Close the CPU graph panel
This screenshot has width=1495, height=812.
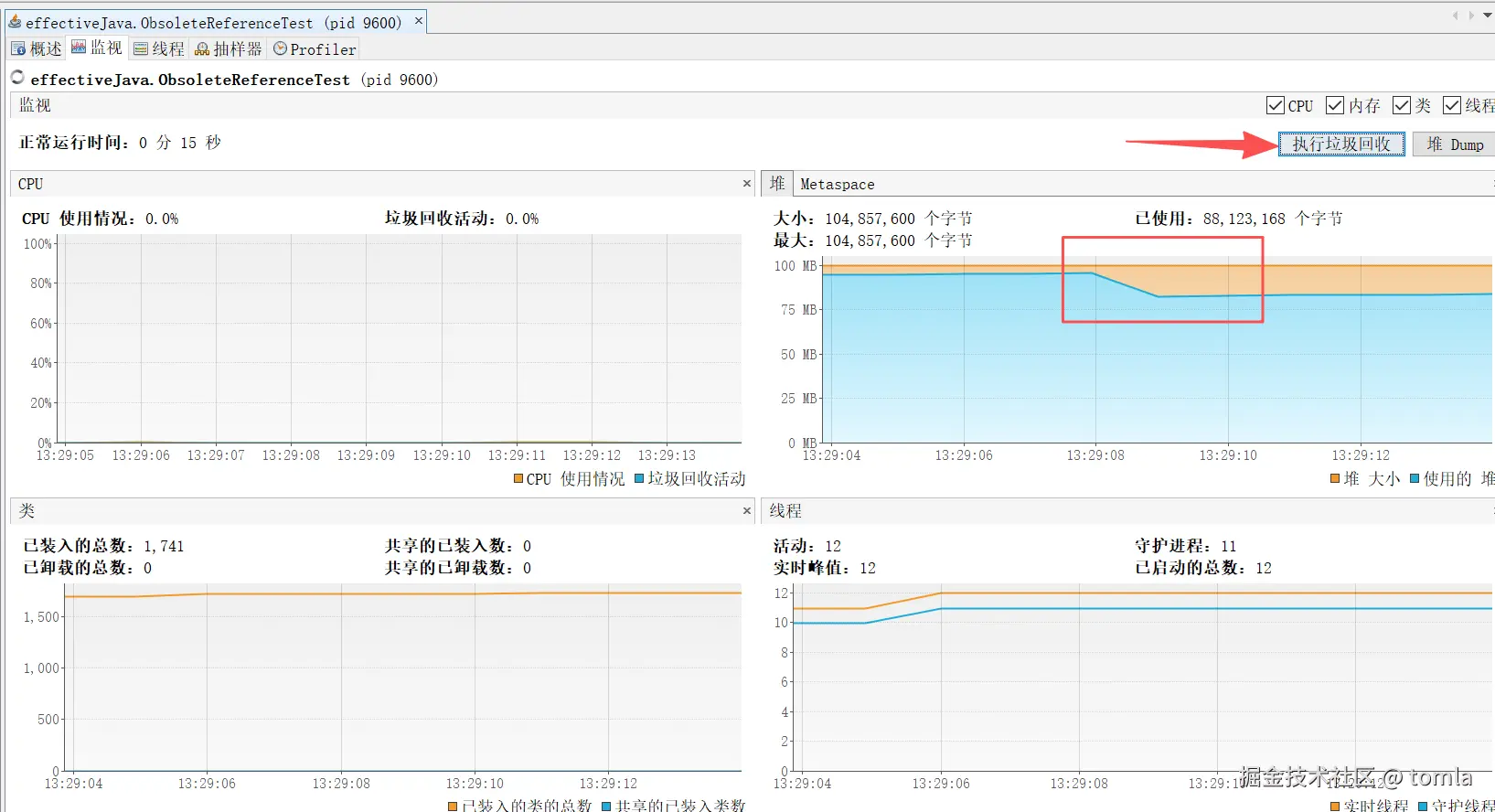[747, 184]
